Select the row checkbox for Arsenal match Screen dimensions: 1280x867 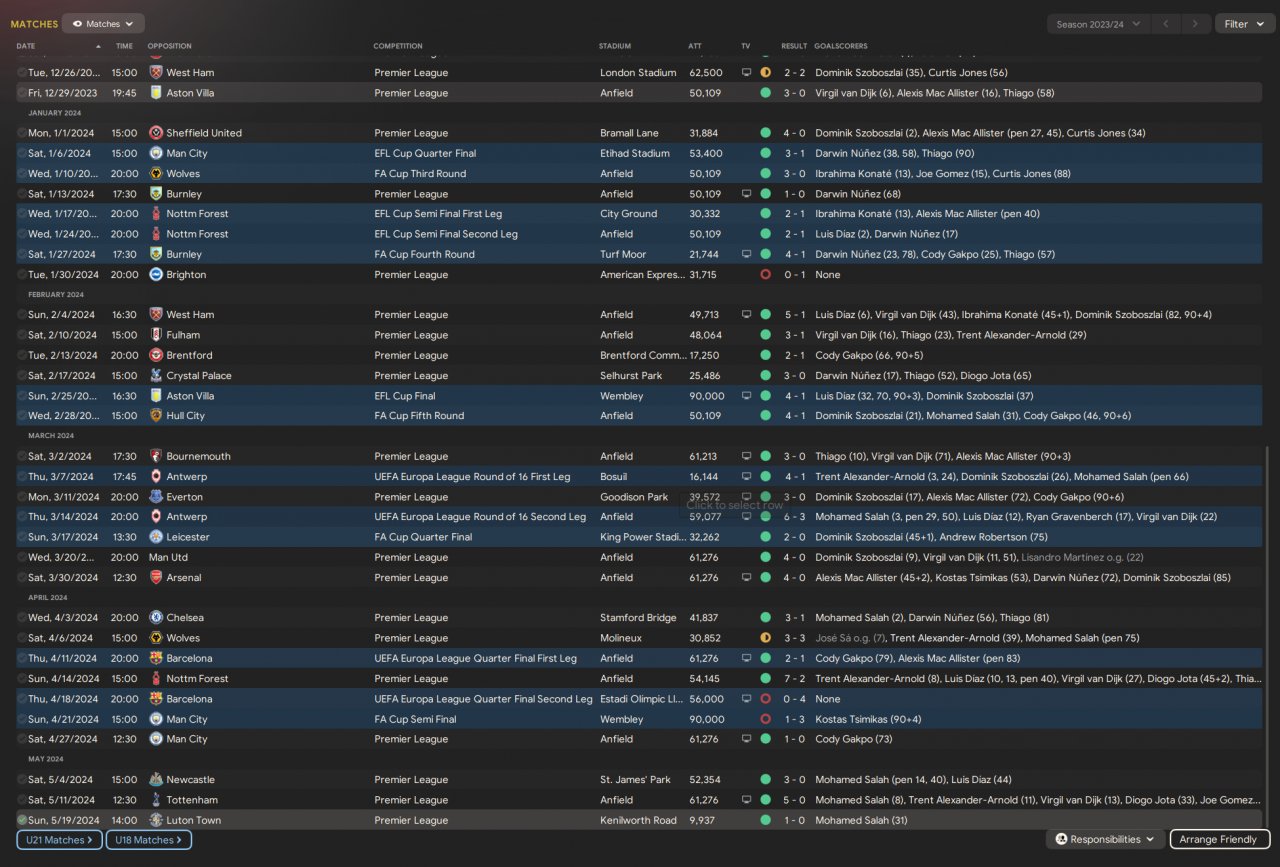[x=22, y=578]
